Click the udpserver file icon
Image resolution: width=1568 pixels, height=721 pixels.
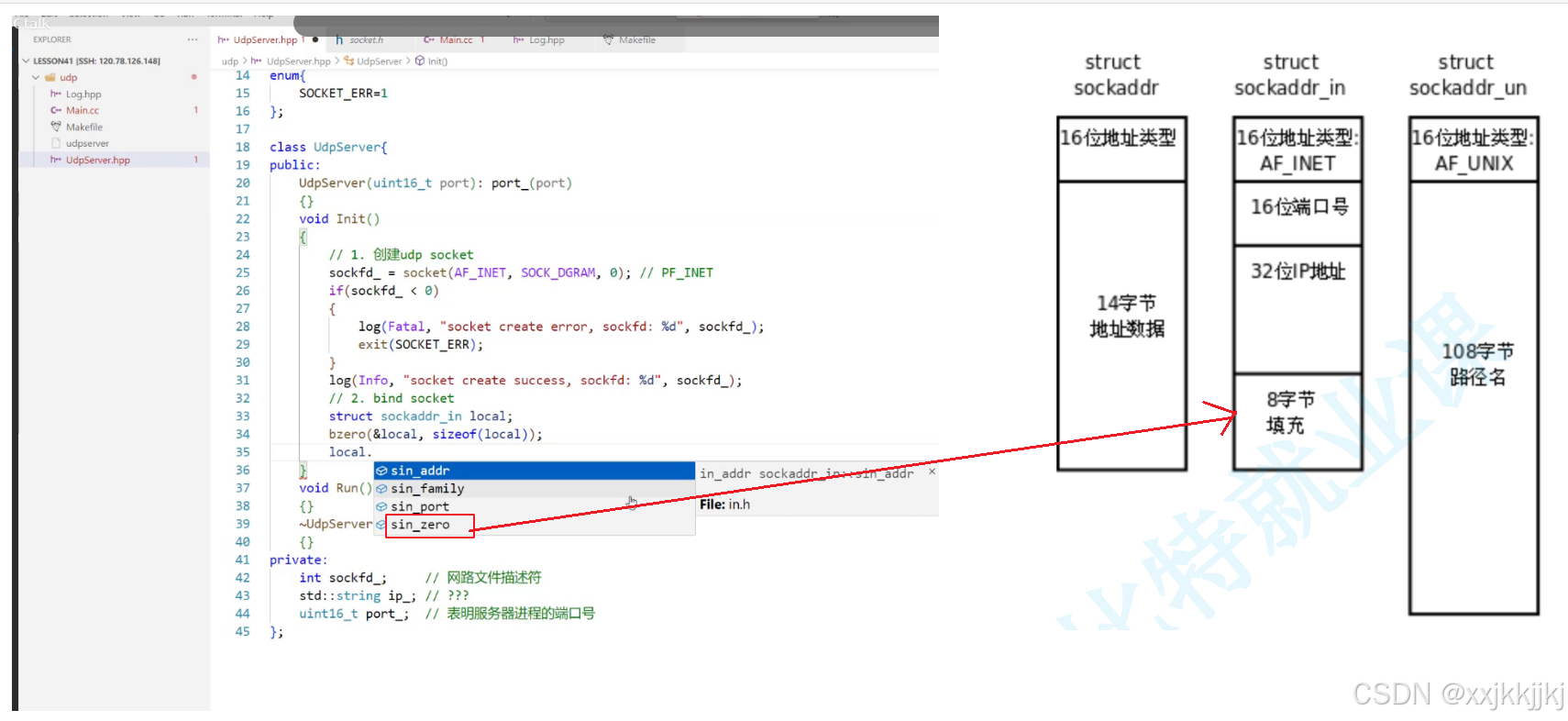[x=56, y=143]
